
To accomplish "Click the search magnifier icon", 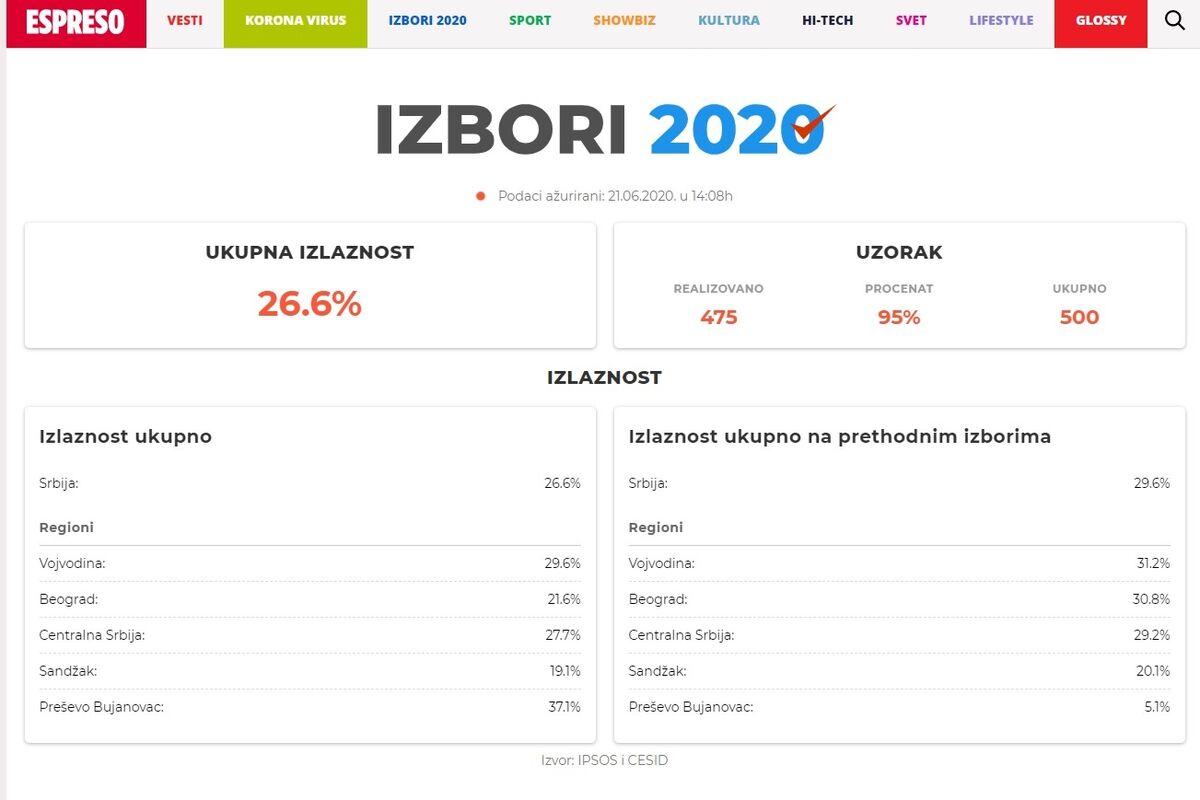I will [x=1175, y=21].
